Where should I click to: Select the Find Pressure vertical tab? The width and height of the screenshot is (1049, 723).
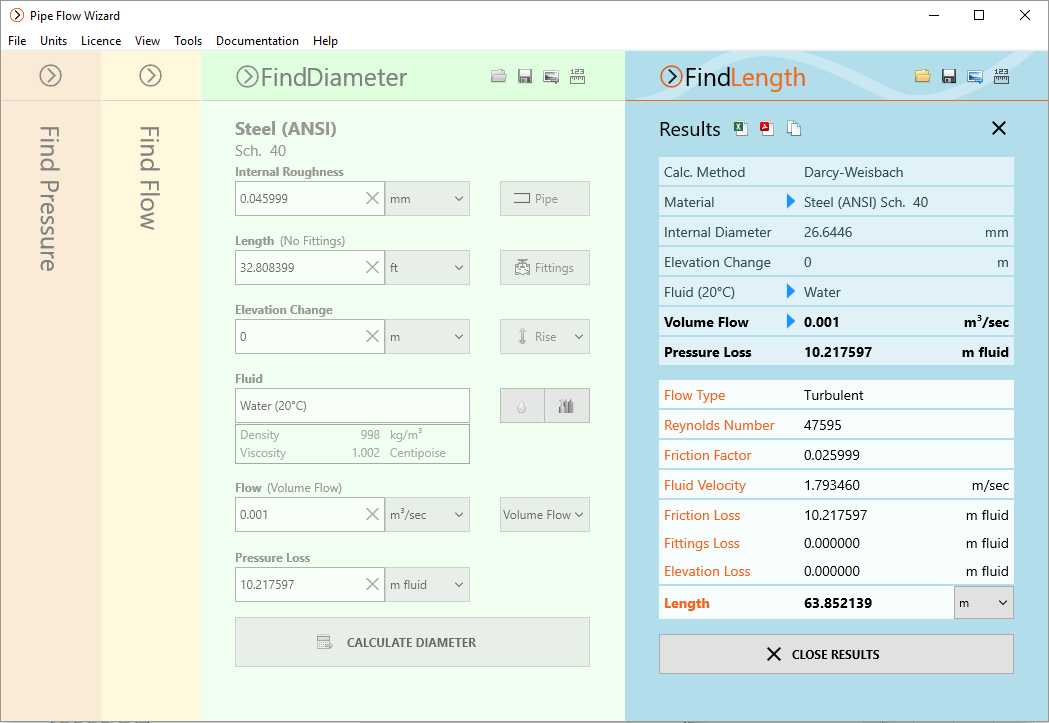pyautogui.click(x=50, y=199)
